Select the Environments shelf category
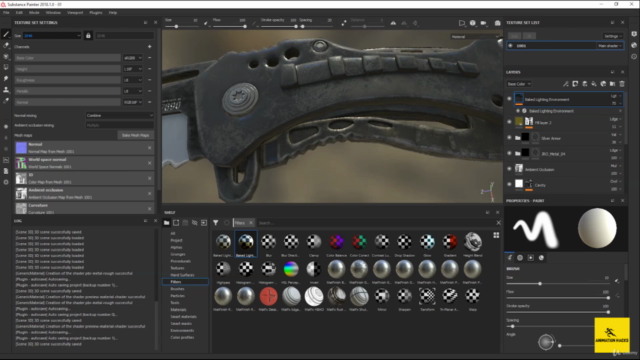 pos(182,330)
